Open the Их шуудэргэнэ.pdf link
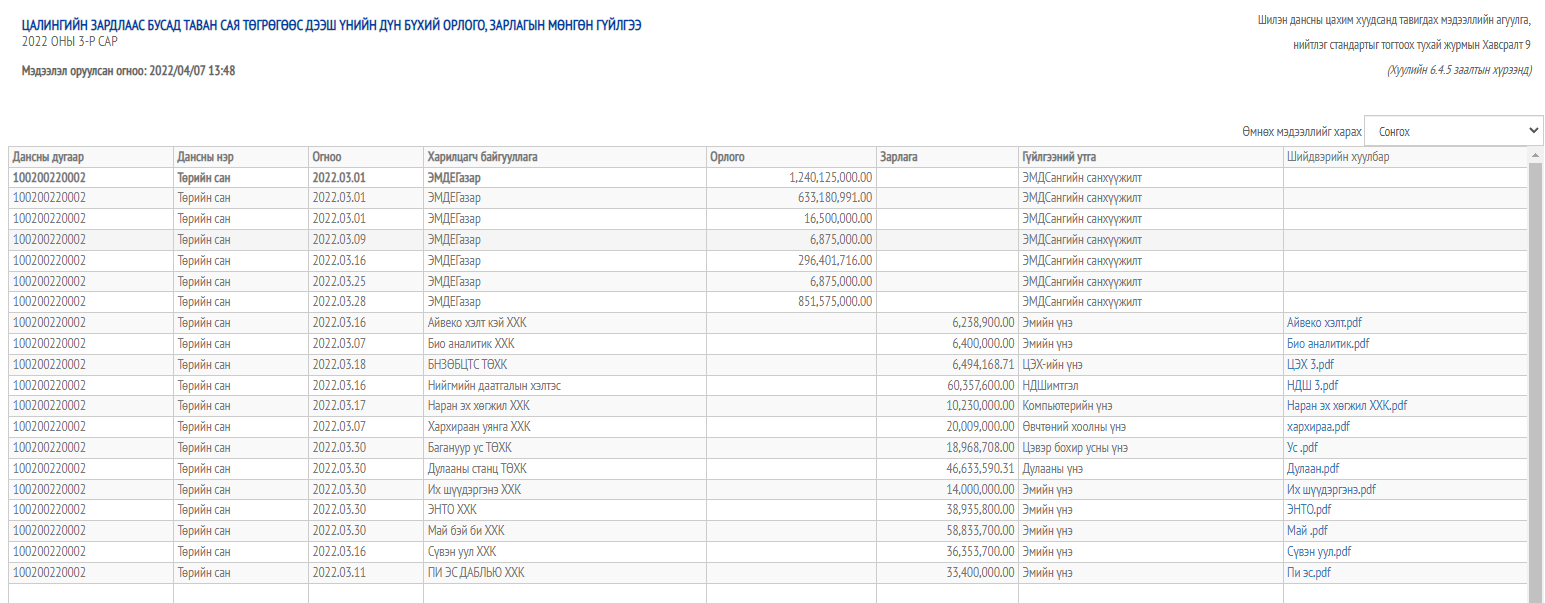1545x603 pixels. [x=1331, y=490]
